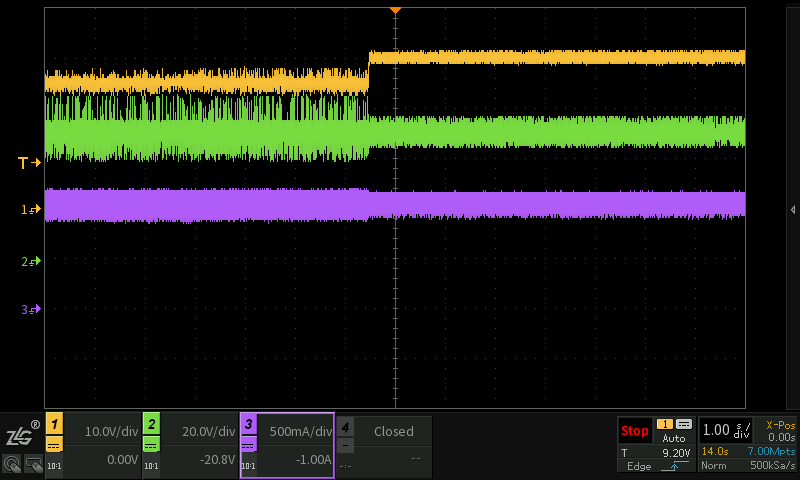The height and width of the screenshot is (480, 800).
Task: Select trigger source channel 1 indicator
Action: pos(665,424)
